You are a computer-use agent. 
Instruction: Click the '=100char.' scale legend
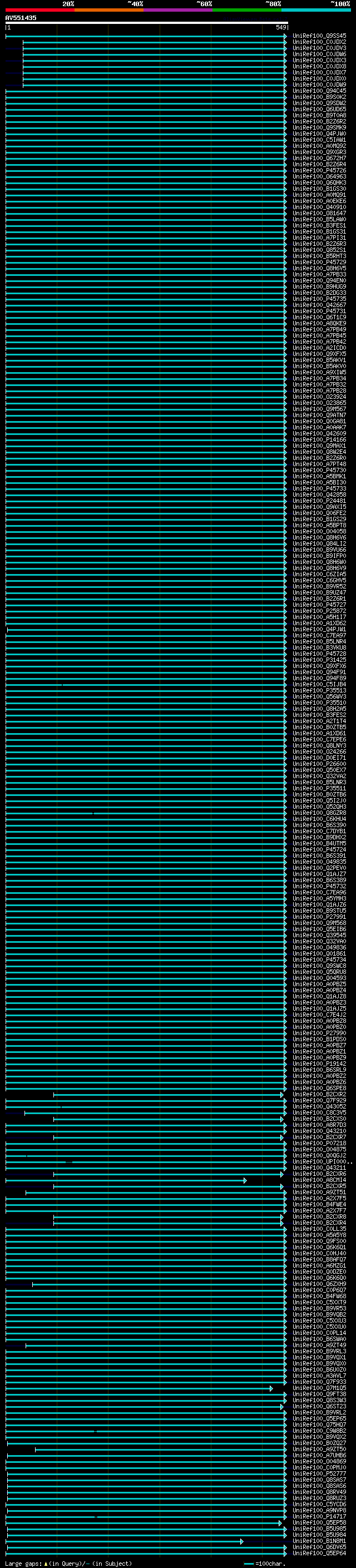[x=265, y=1564]
